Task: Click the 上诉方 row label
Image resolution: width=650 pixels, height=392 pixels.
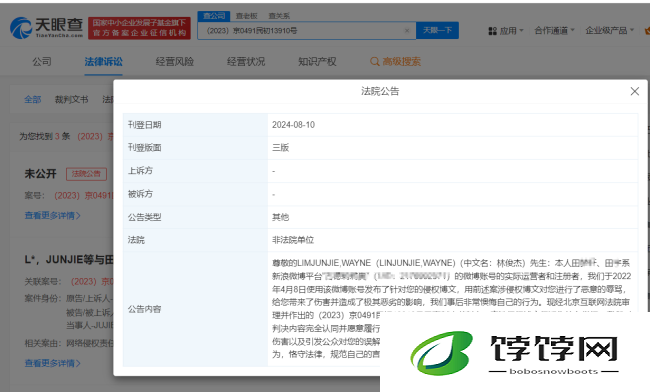Action: 140,171
